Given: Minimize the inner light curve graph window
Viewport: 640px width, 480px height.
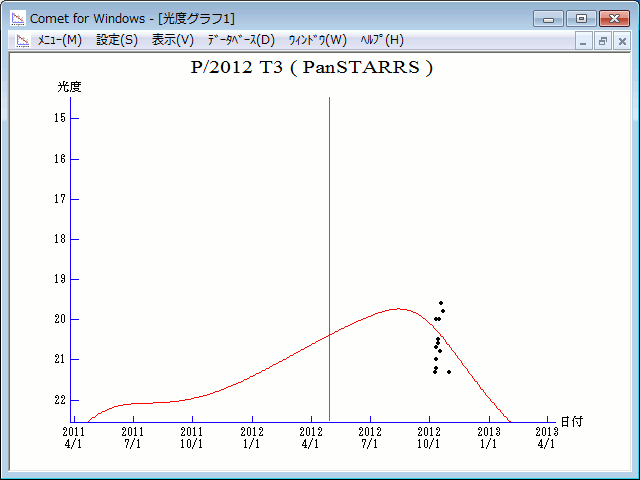Looking at the screenshot, I should 584,41.
